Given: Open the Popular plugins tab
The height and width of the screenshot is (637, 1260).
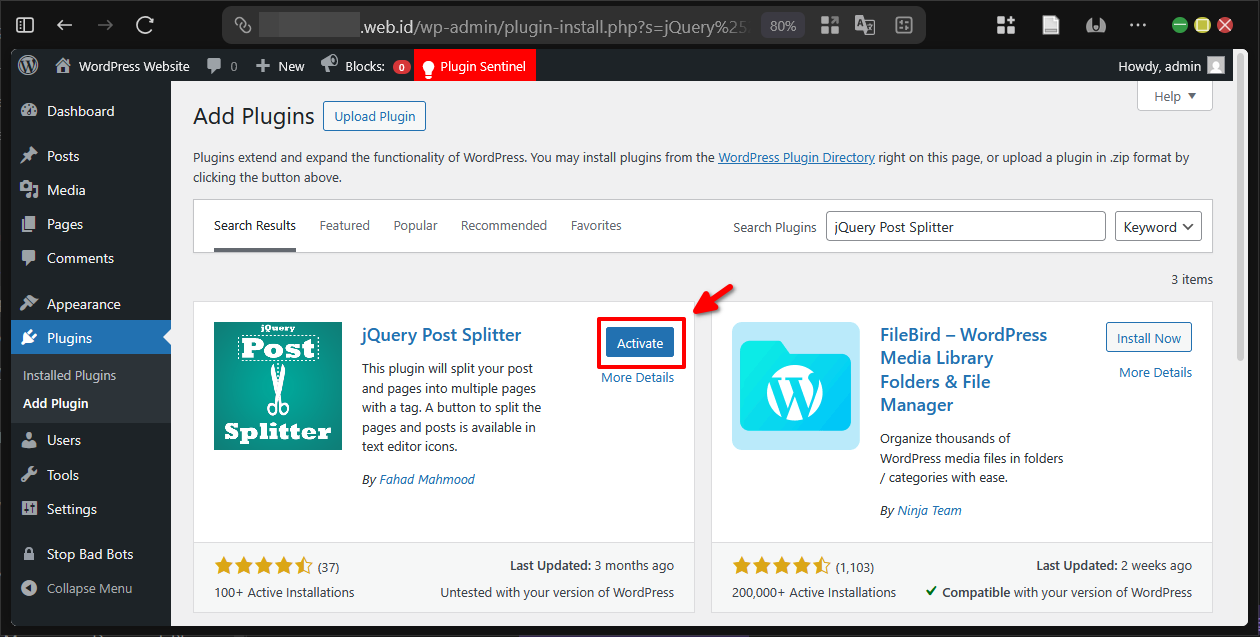Looking at the screenshot, I should click(x=415, y=225).
